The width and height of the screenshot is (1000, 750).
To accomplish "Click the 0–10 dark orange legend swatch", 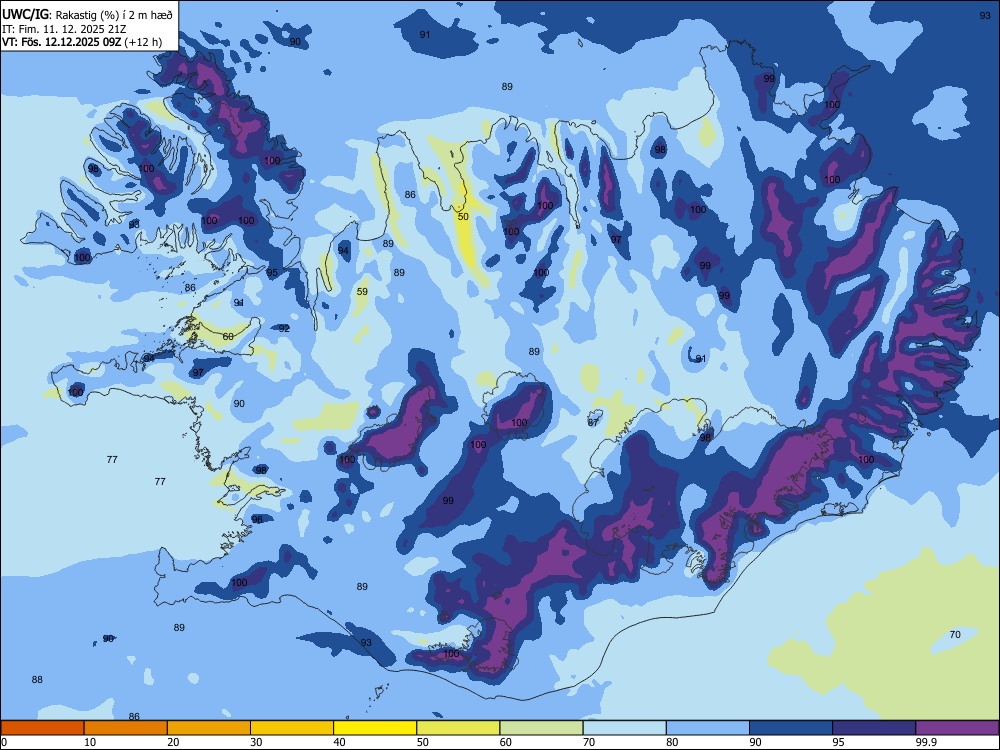I will tap(42, 728).
